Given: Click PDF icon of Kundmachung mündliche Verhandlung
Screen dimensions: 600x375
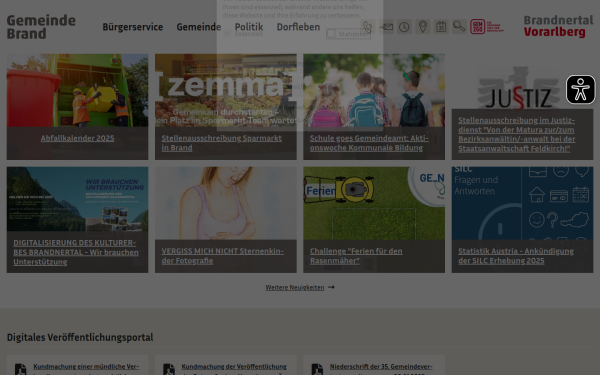Looking at the screenshot, I should pyautogui.click(x=21, y=369).
